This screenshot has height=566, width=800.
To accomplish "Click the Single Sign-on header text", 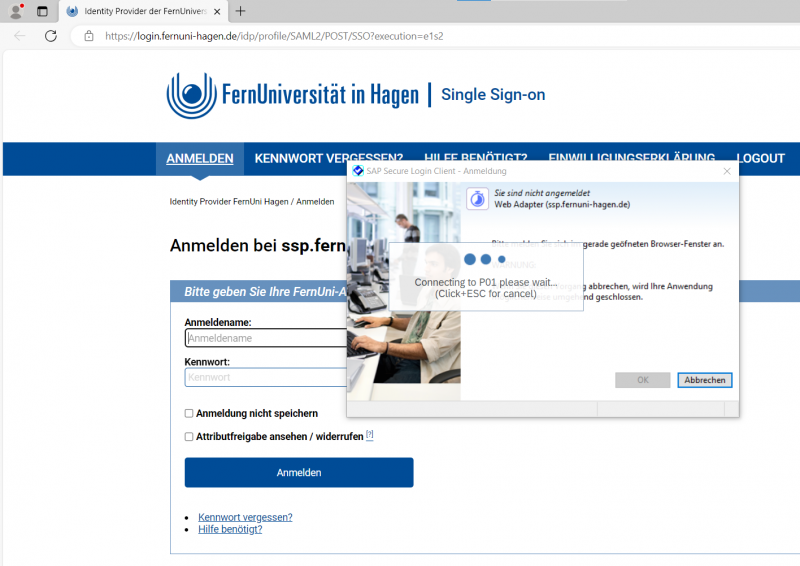I will click(493, 94).
